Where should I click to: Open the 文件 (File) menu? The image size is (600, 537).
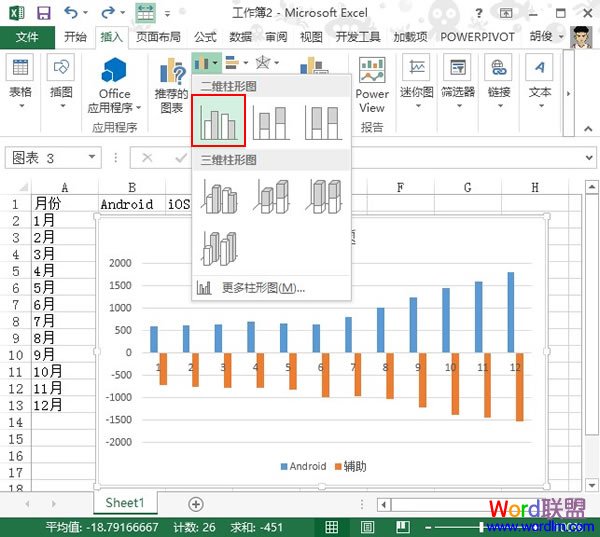click(27, 37)
